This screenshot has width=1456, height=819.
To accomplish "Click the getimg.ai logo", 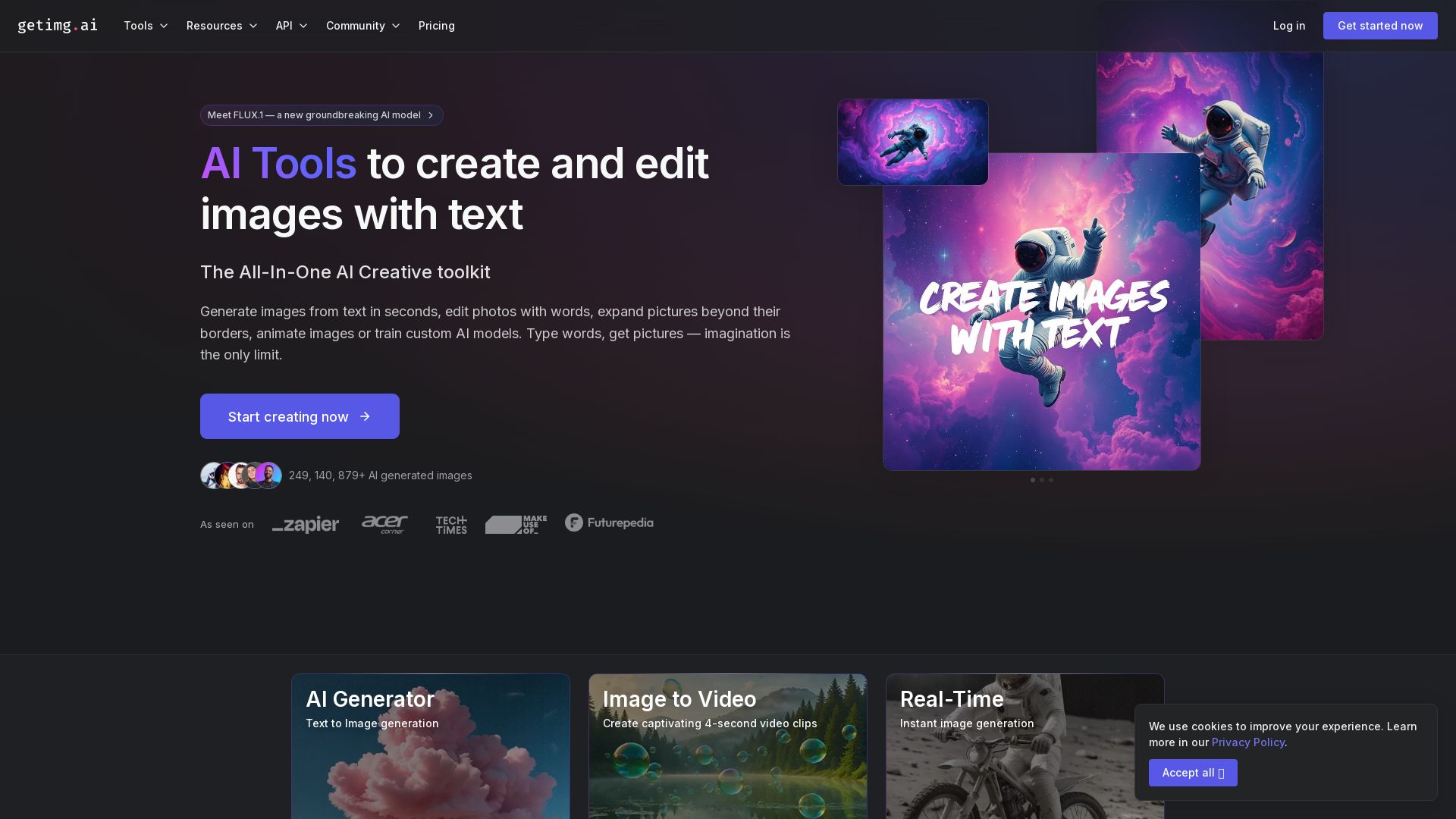I will (58, 26).
